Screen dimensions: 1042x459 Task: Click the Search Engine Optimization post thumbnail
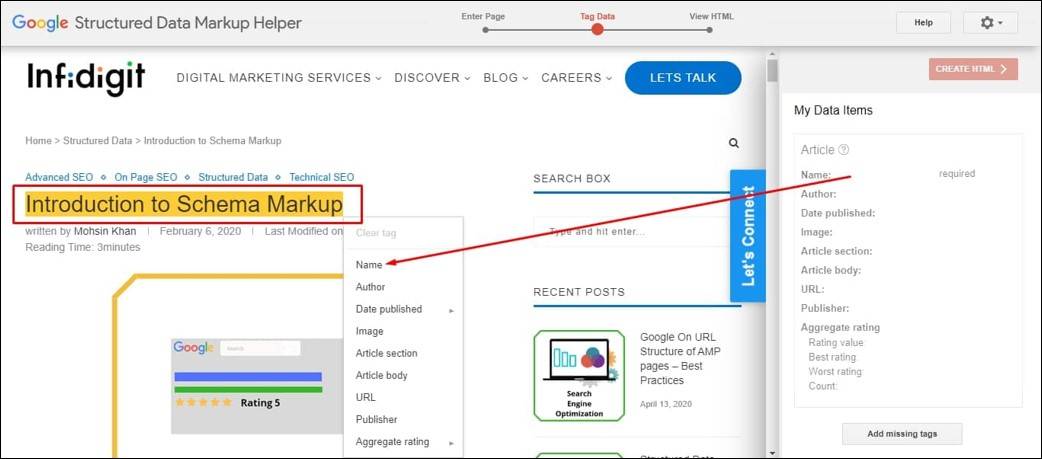(579, 376)
